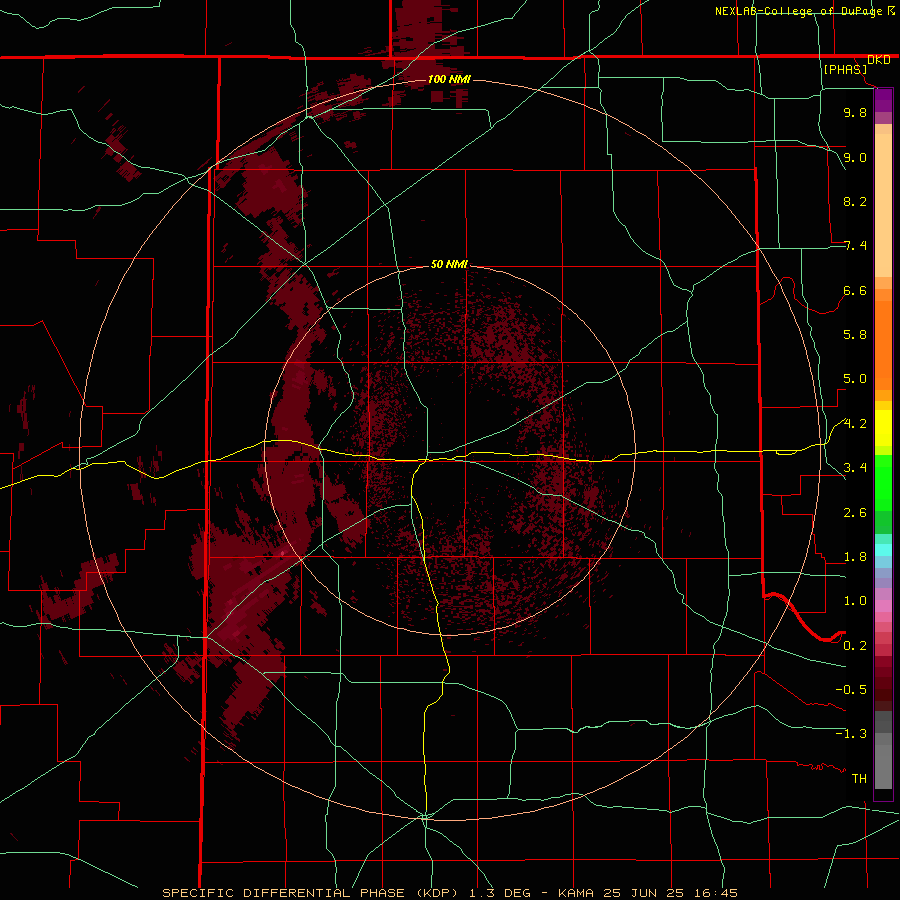Click the 9.0 value on the color scale
Screen dimensions: 900x900
click(855, 157)
